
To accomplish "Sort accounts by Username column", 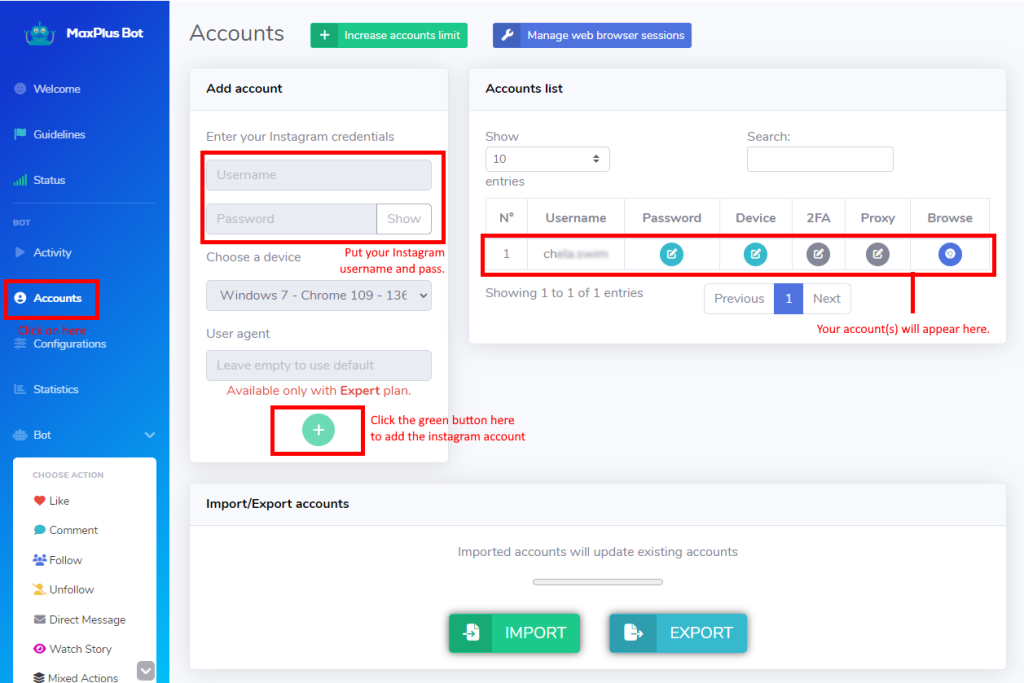I will tap(575, 218).
